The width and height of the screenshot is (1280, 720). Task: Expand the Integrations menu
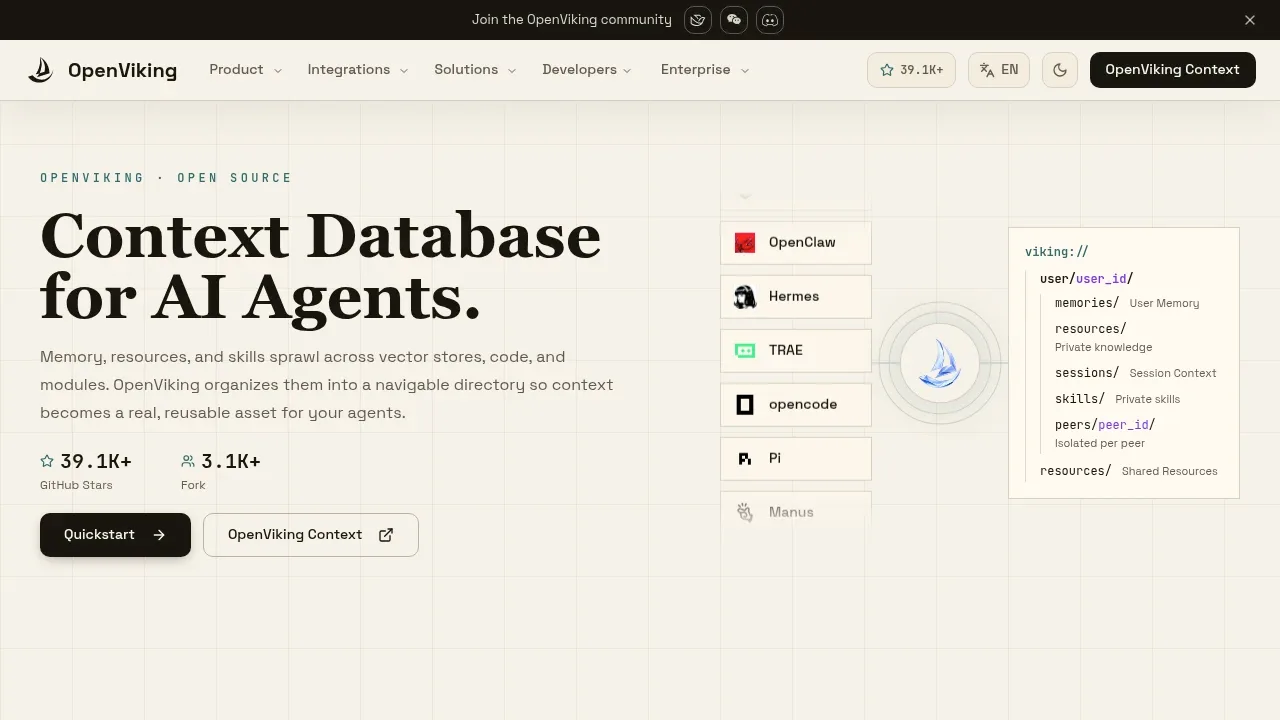point(358,70)
